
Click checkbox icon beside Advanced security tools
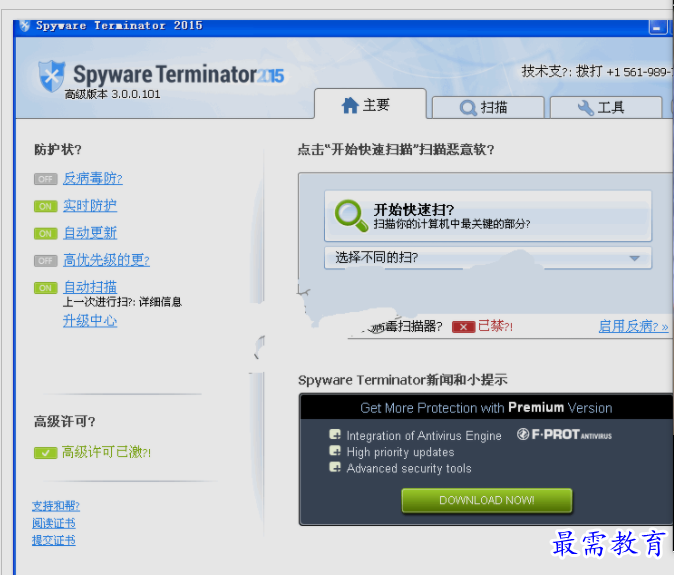(x=335, y=467)
